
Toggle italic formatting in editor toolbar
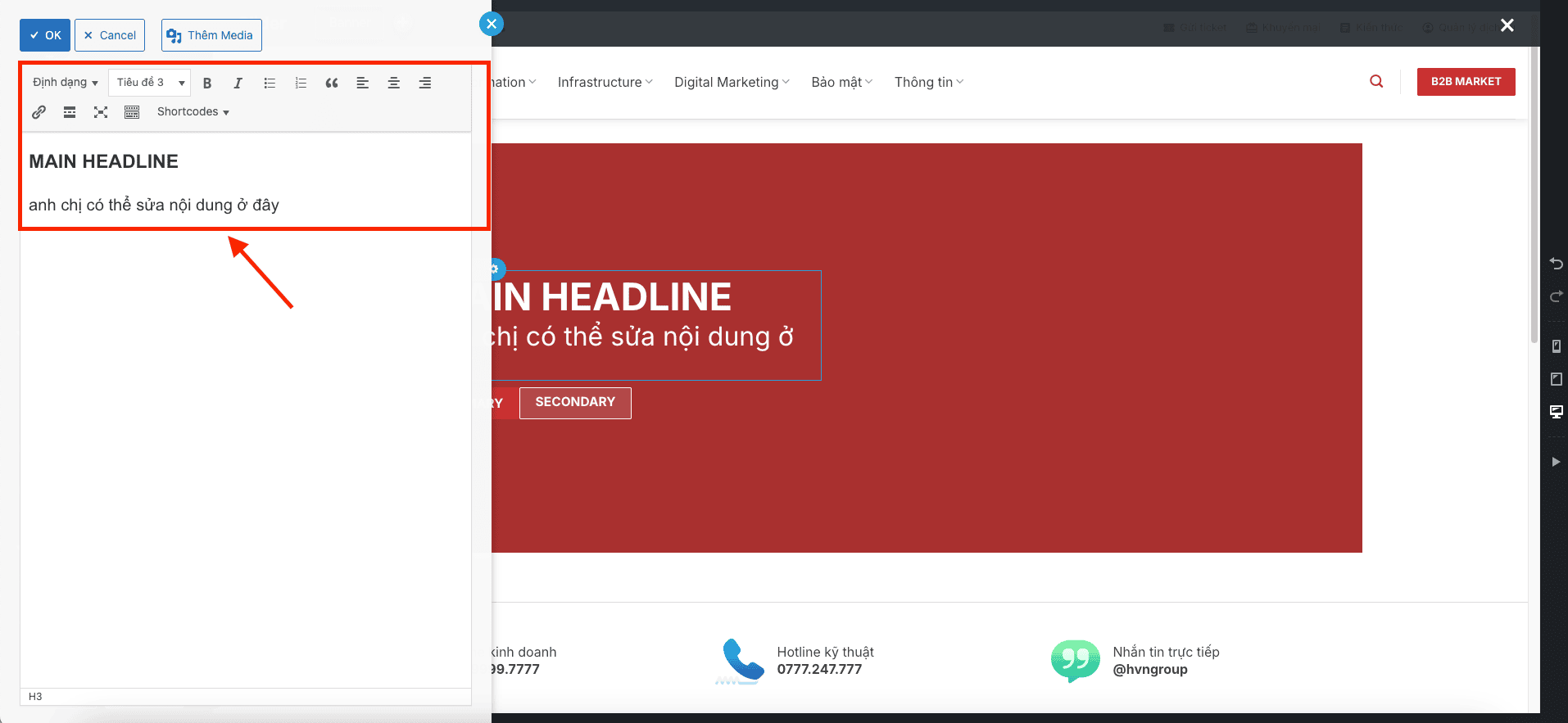pyautogui.click(x=238, y=83)
